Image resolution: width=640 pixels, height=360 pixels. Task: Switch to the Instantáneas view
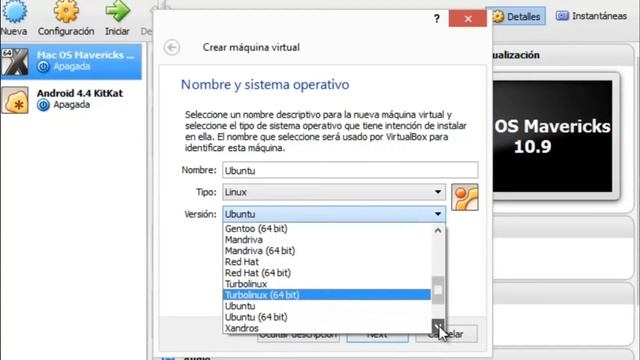(x=592, y=16)
